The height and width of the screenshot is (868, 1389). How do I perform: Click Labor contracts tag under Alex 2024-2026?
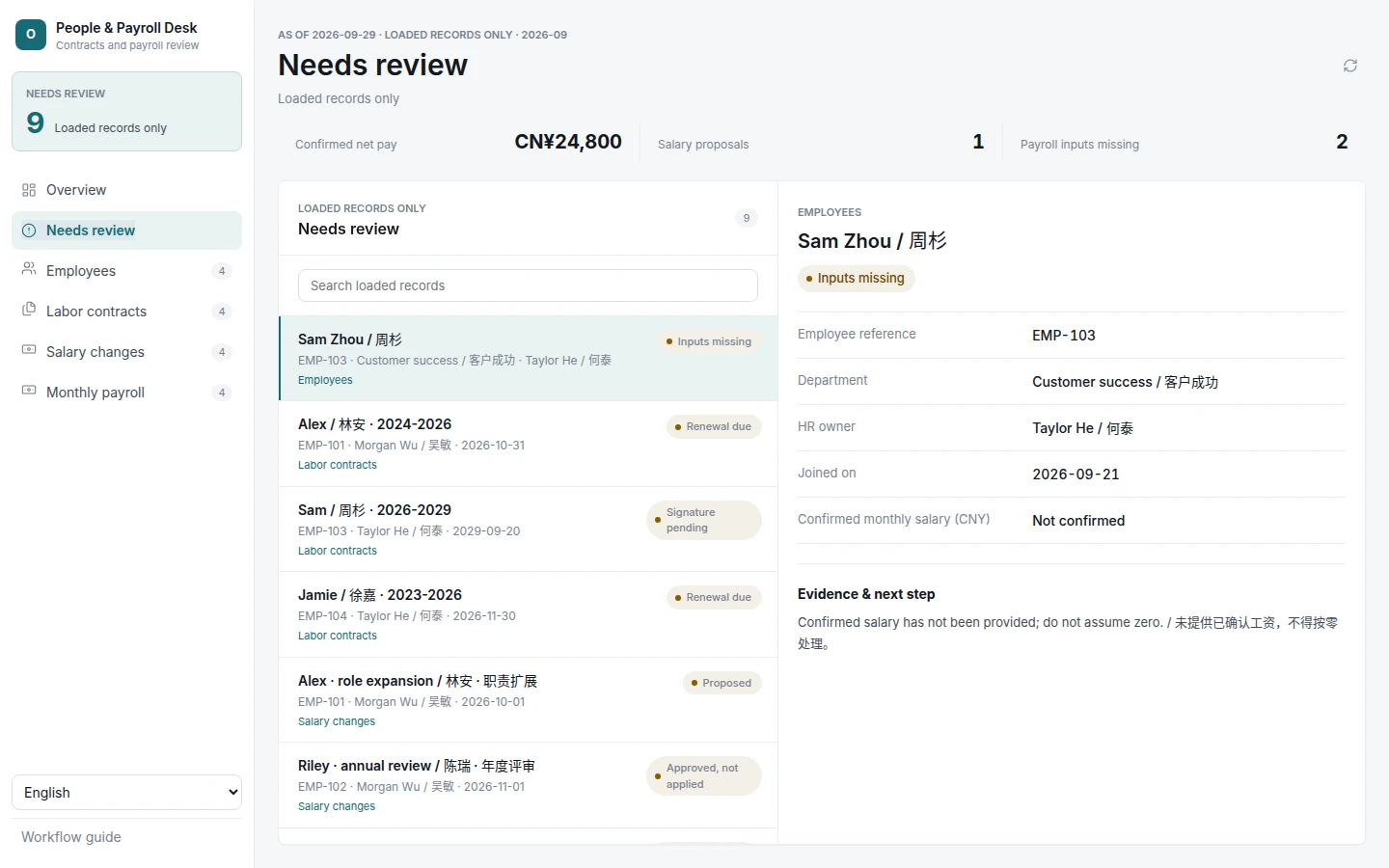click(x=338, y=465)
